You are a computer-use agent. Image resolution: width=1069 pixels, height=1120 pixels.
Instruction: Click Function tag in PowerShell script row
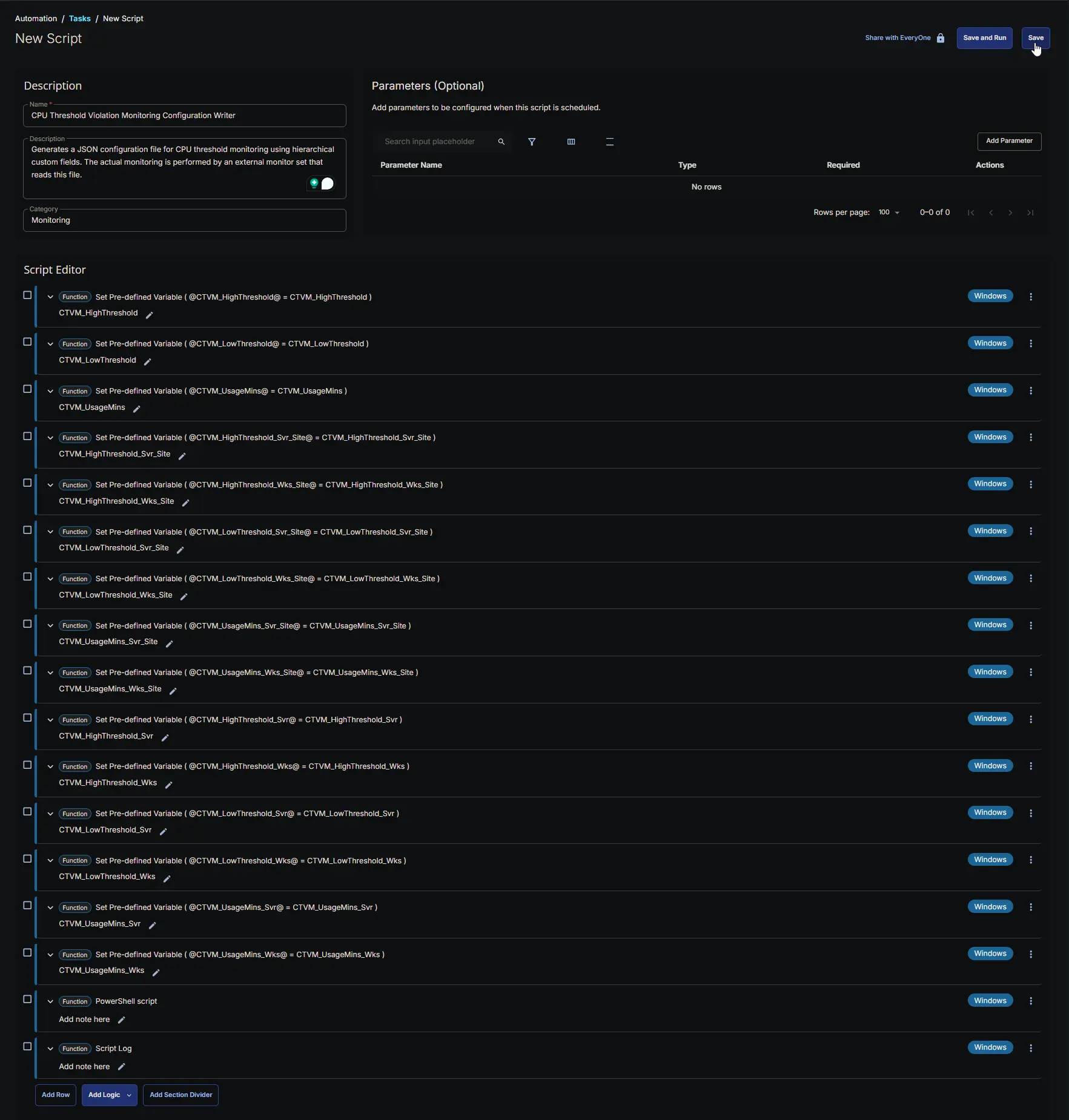[x=75, y=1002]
